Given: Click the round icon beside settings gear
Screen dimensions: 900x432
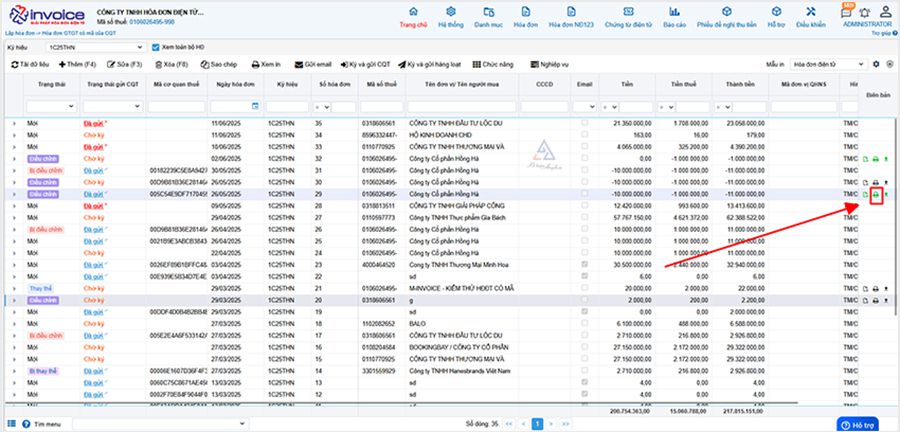Looking at the screenshot, I should tap(890, 64).
